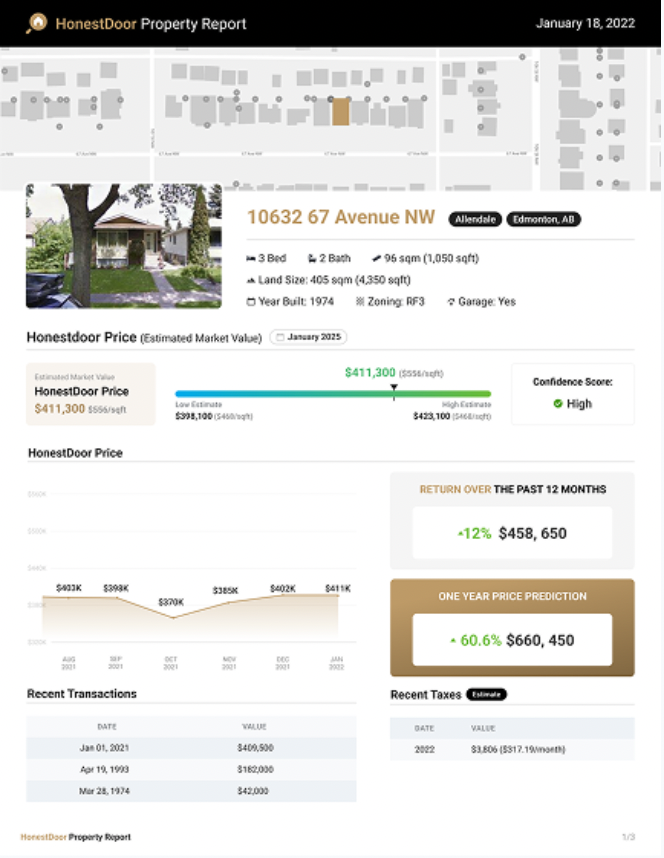The width and height of the screenshot is (664, 858).
Task: Click the $458, 650 return value
Action: click(x=533, y=534)
